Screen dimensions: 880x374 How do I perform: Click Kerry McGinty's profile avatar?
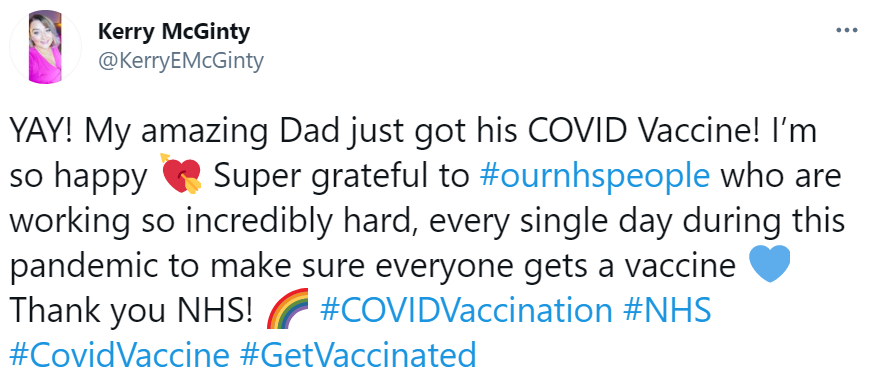click(x=45, y=47)
